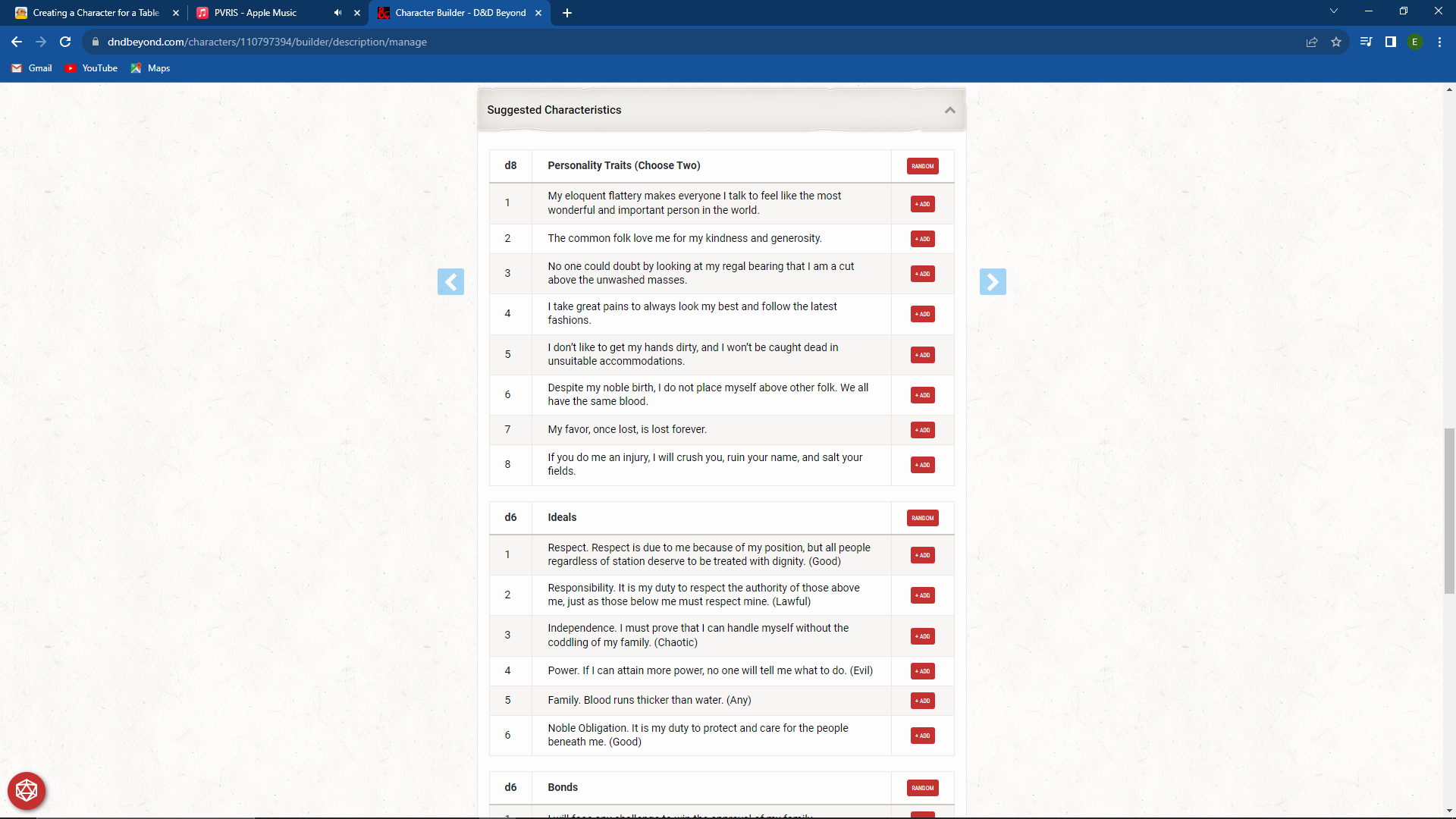Click the back navigation arrow
The width and height of the screenshot is (1456, 819).
coord(17,42)
